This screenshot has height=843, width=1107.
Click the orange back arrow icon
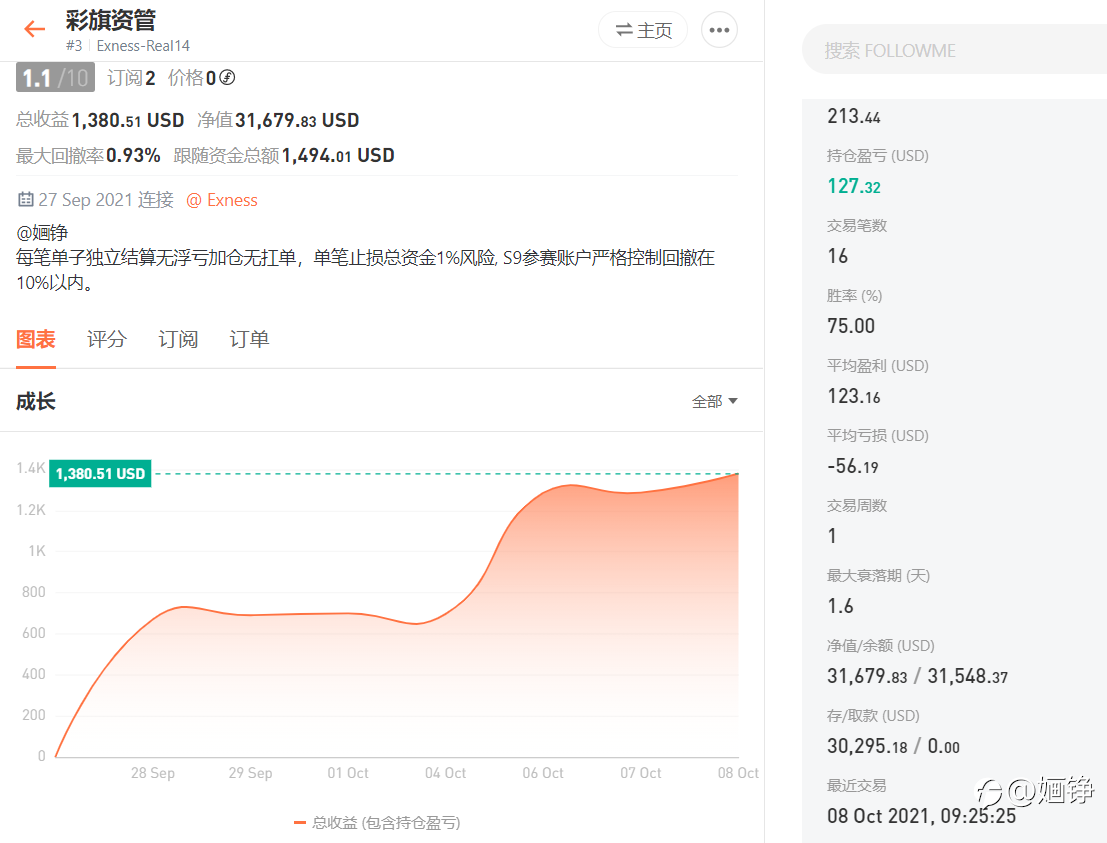tap(34, 29)
